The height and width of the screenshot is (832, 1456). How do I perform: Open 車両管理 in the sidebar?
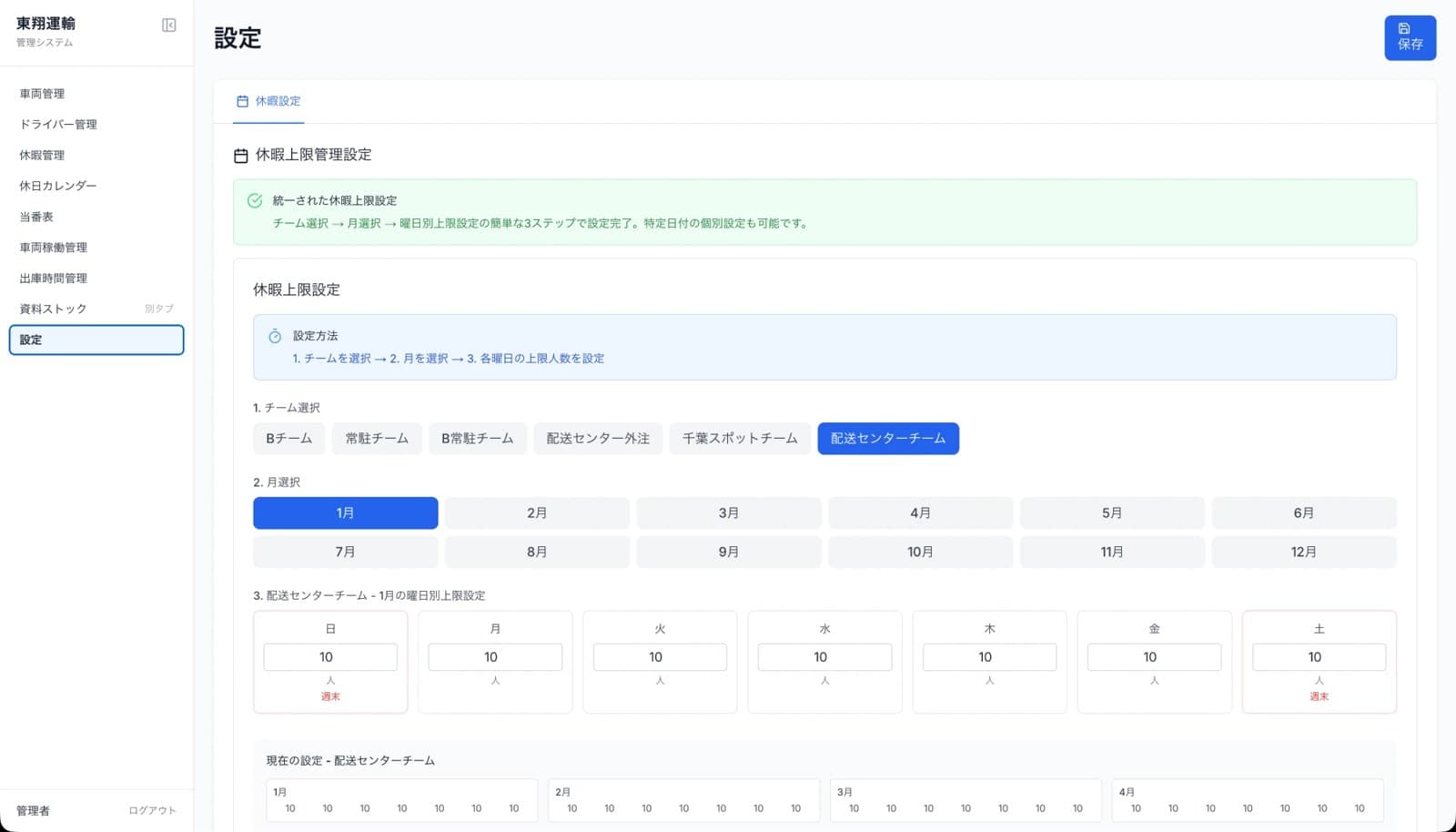(96, 94)
